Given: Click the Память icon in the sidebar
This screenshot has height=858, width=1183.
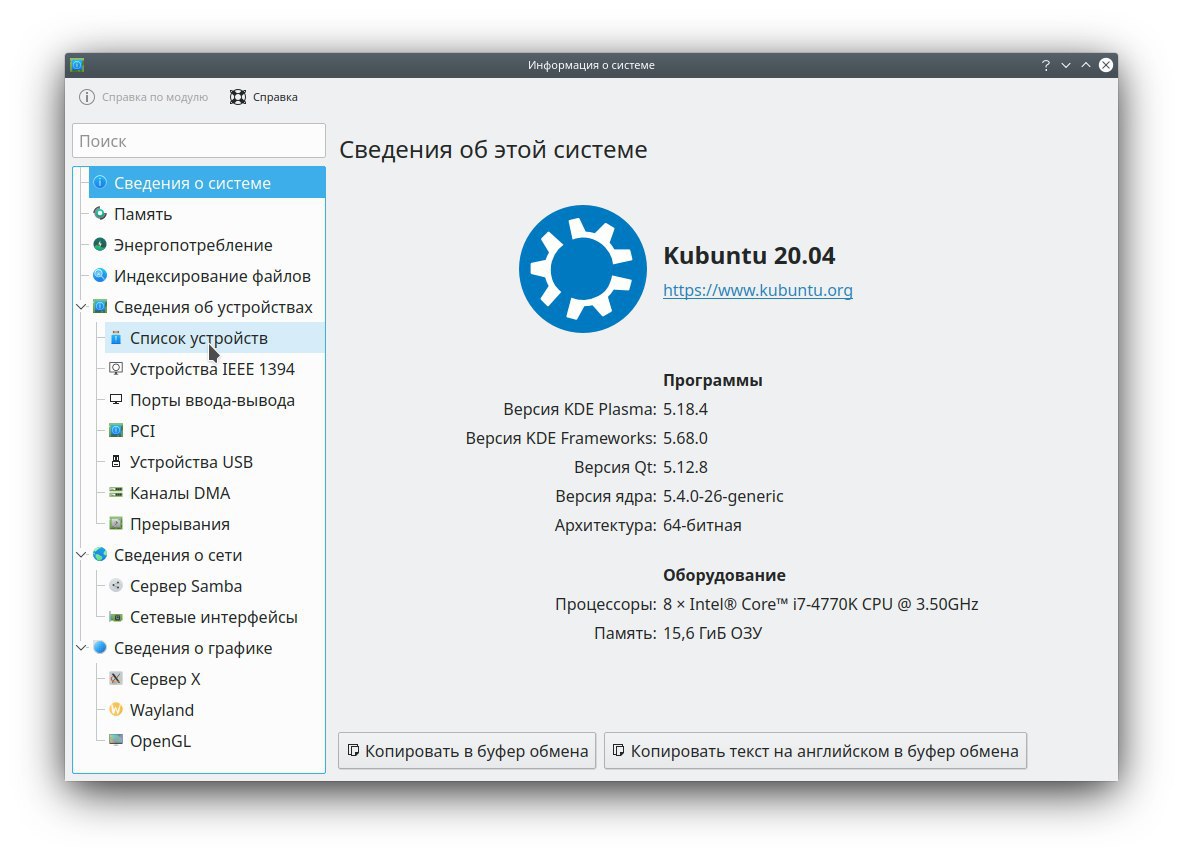Looking at the screenshot, I should pyautogui.click(x=100, y=214).
